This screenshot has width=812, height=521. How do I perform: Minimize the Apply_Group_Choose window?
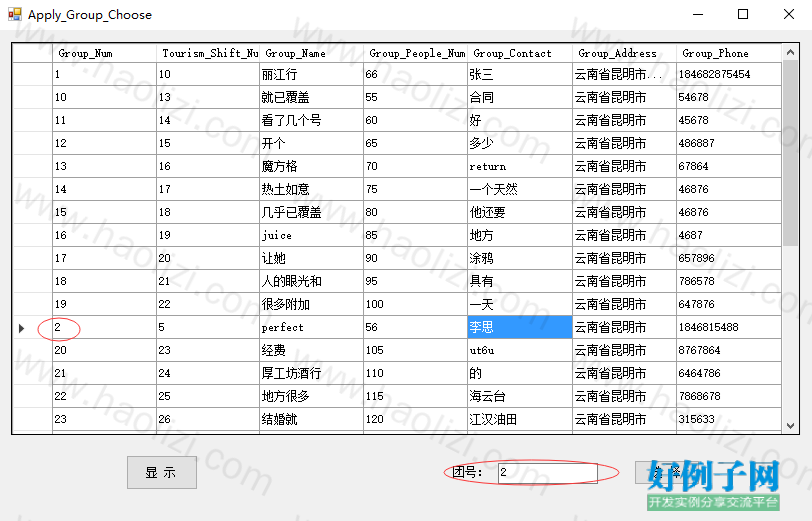point(698,14)
